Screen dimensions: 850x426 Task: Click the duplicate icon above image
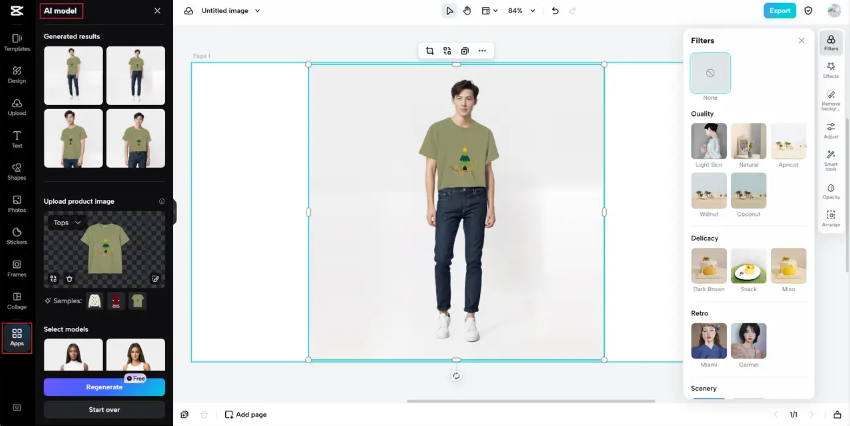tap(465, 51)
